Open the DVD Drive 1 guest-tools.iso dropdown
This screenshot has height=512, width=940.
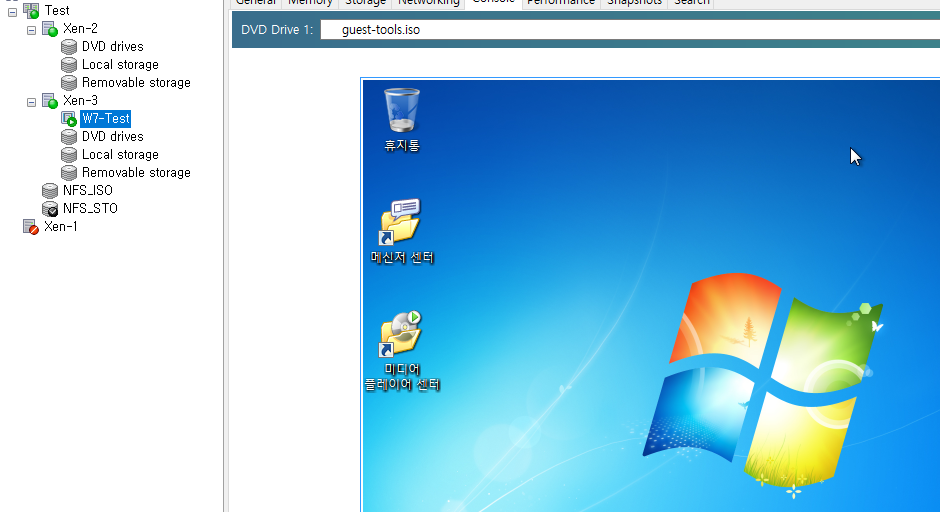click(x=629, y=29)
